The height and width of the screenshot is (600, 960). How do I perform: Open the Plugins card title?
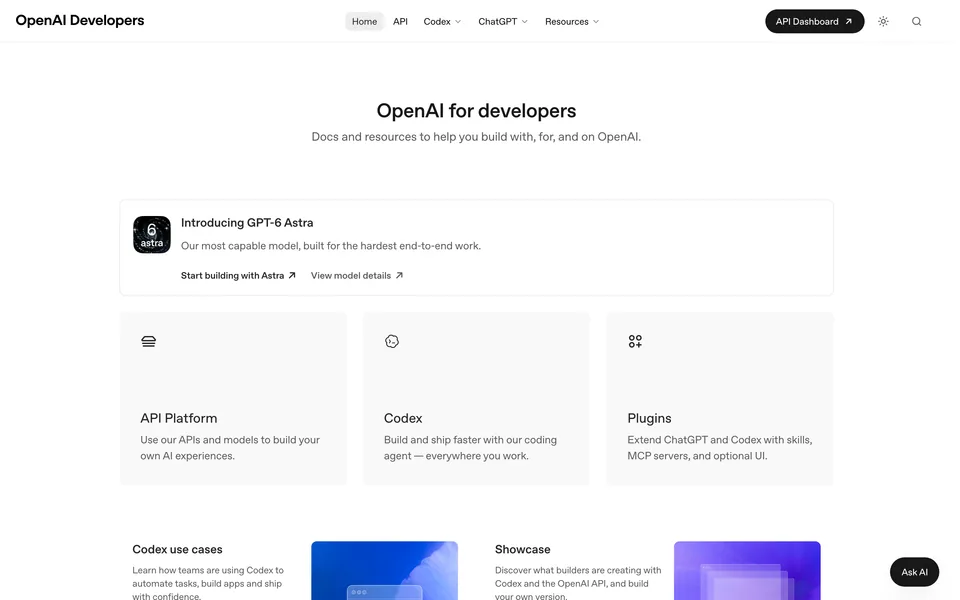point(649,418)
